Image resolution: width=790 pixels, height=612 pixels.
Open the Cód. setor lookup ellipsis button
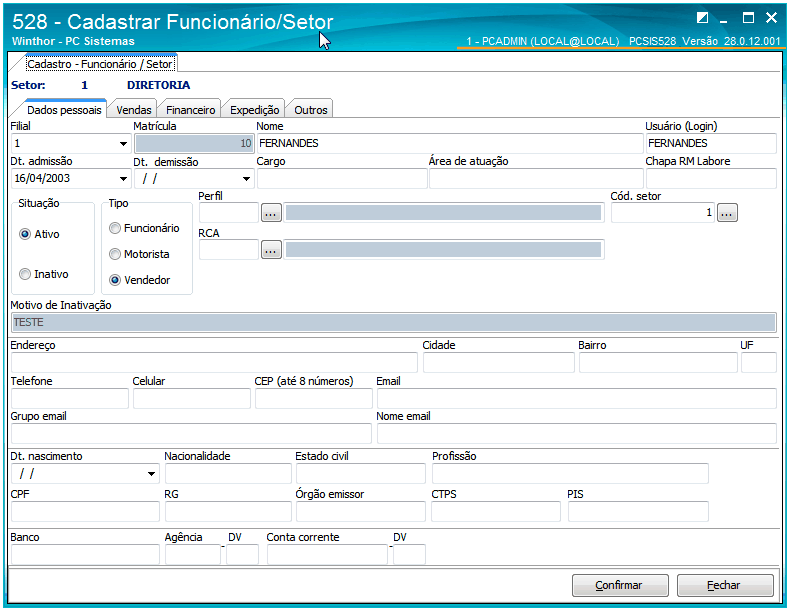pos(727,213)
